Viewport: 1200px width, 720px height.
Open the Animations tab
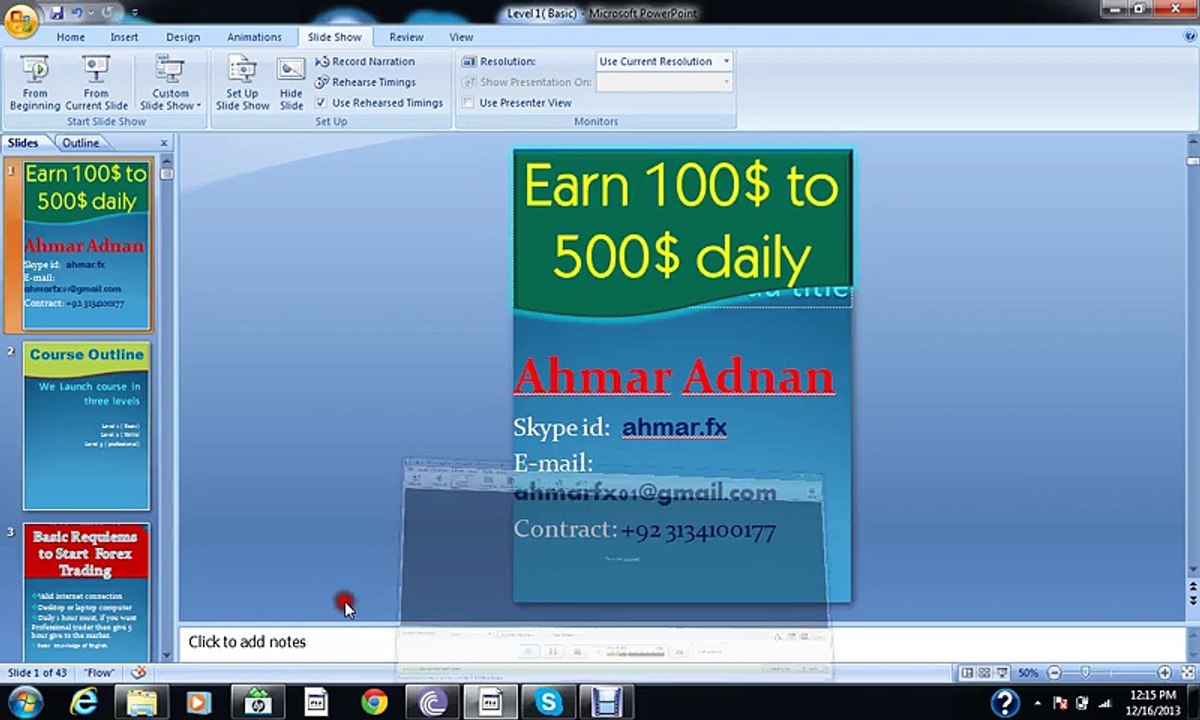click(x=254, y=37)
